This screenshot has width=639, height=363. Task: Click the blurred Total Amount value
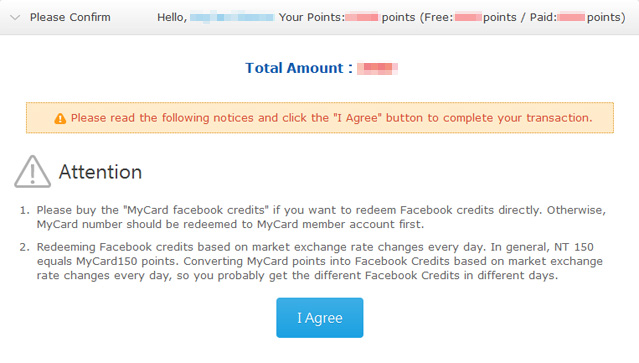(x=377, y=68)
